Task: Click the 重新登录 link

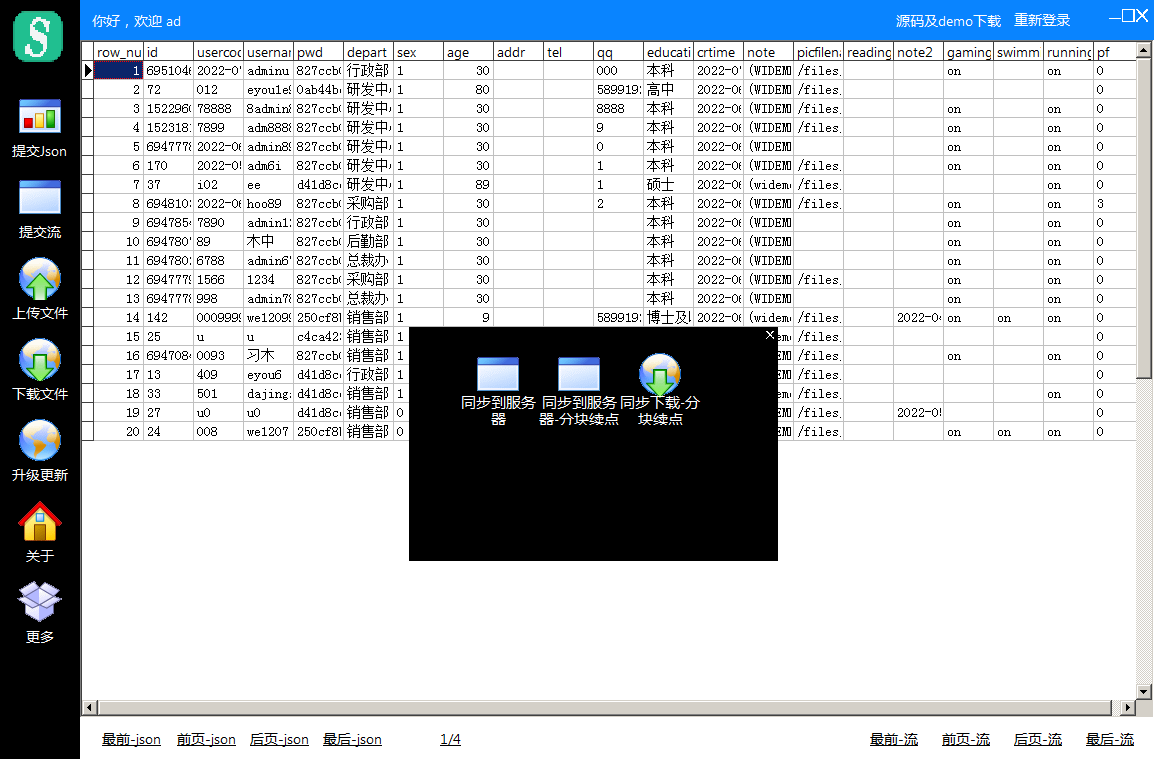Action: tap(1042, 21)
